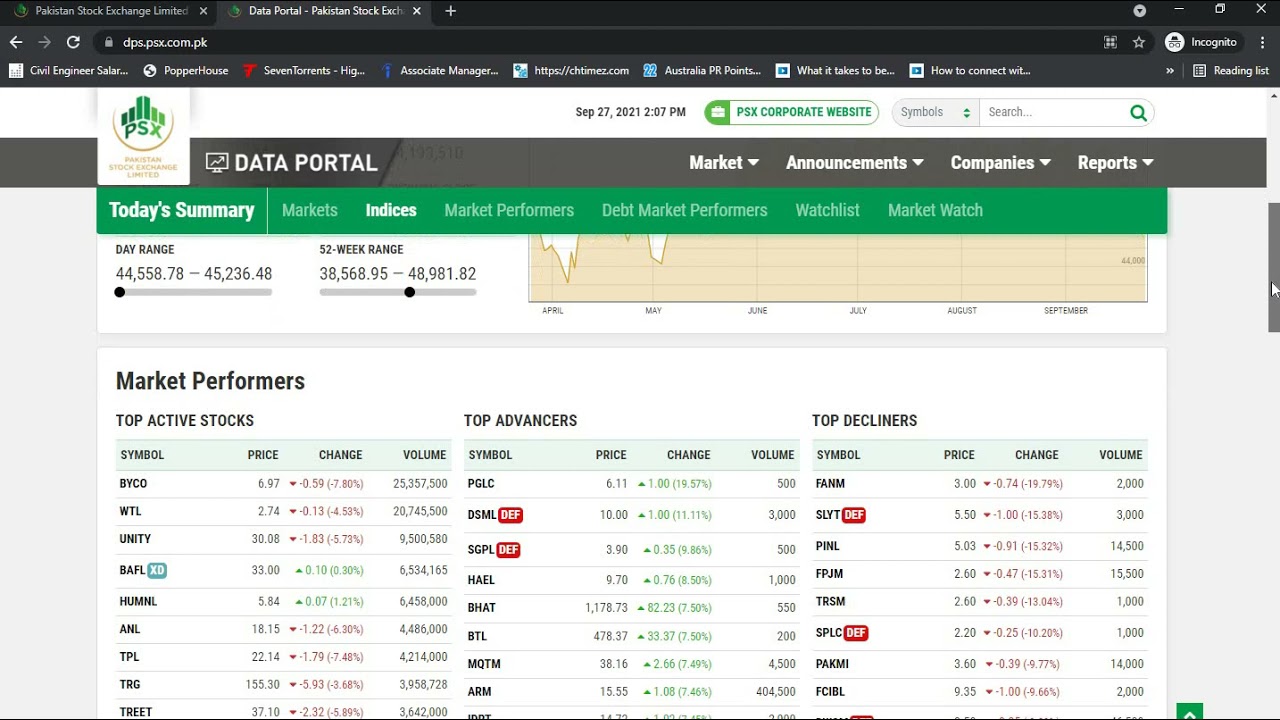The image size is (1280, 720).
Task: Switch to the Markets tab
Action: coord(310,210)
